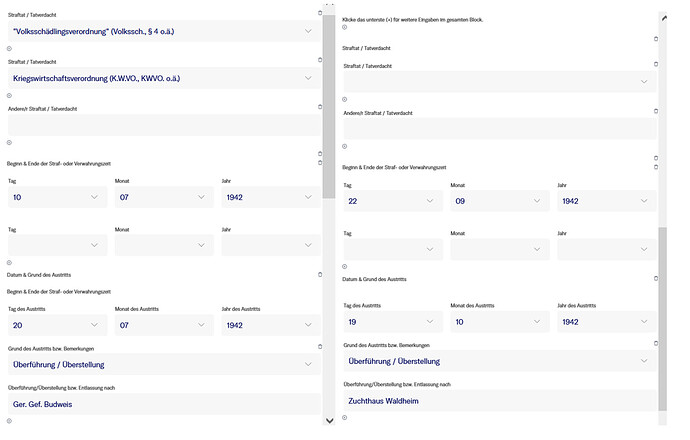The image size is (690, 440).
Task: Click plus icon under the Klicke das unterste hint
Action: pos(345,27)
